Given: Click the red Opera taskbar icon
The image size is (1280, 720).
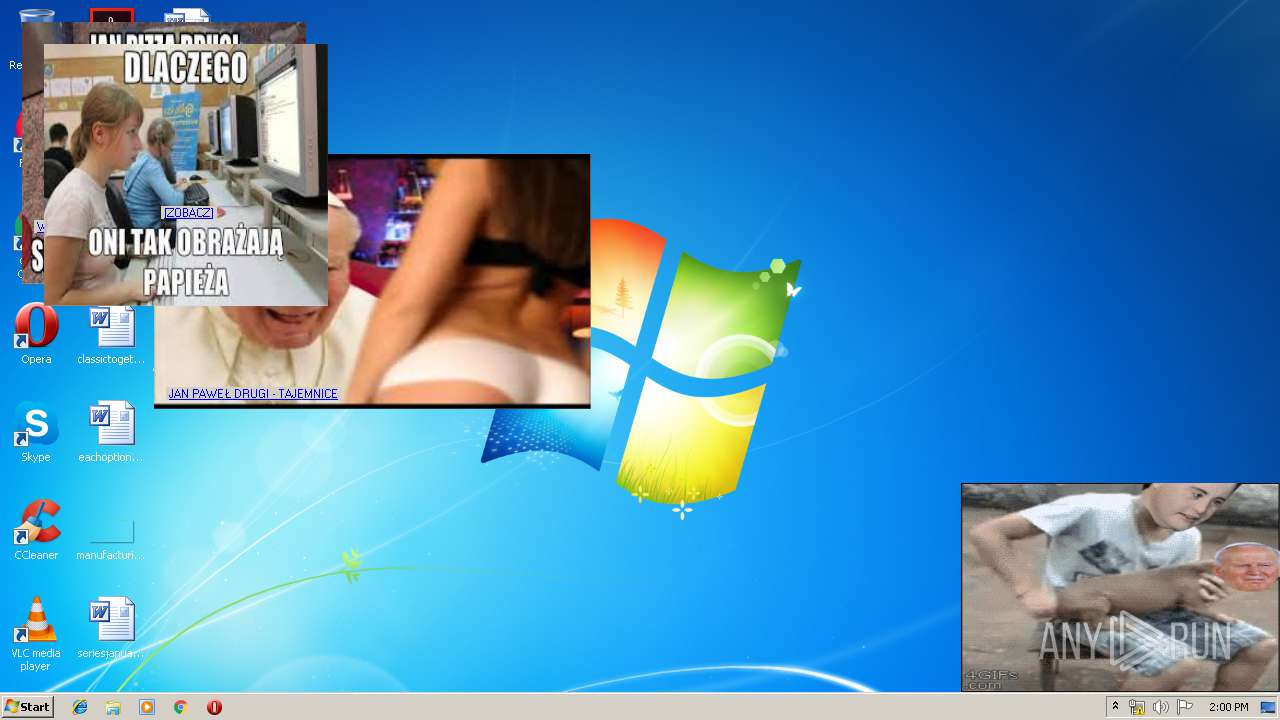Looking at the screenshot, I should pyautogui.click(x=214, y=707).
